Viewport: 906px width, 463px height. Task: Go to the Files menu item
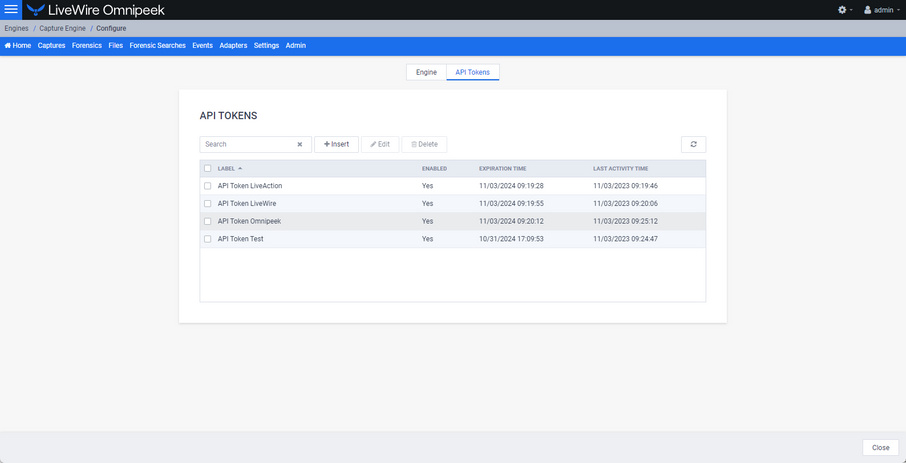point(116,46)
